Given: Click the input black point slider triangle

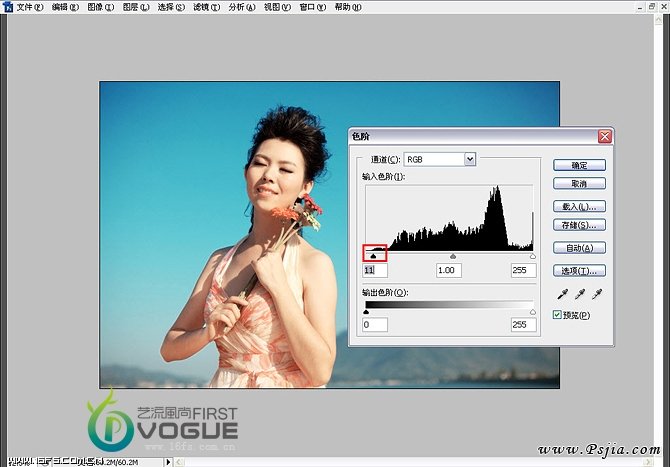Looking at the screenshot, I should [373, 256].
